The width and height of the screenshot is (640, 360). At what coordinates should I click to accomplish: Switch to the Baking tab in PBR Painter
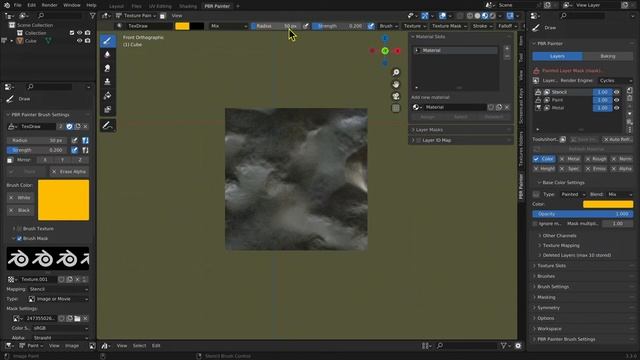click(x=608, y=56)
